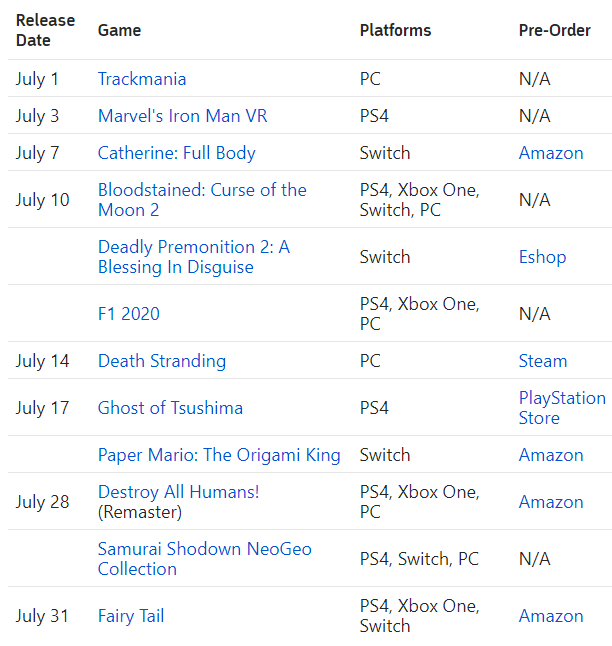Open Amazon pre-order link for Fairy Tail
Viewport: 612px width, 646px height.
click(x=551, y=616)
